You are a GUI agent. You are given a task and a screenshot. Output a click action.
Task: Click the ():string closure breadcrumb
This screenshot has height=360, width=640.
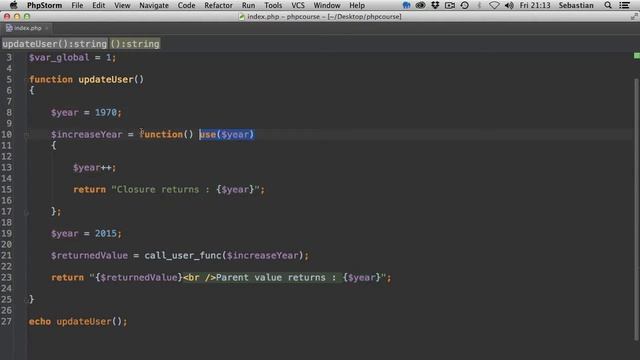coord(135,44)
